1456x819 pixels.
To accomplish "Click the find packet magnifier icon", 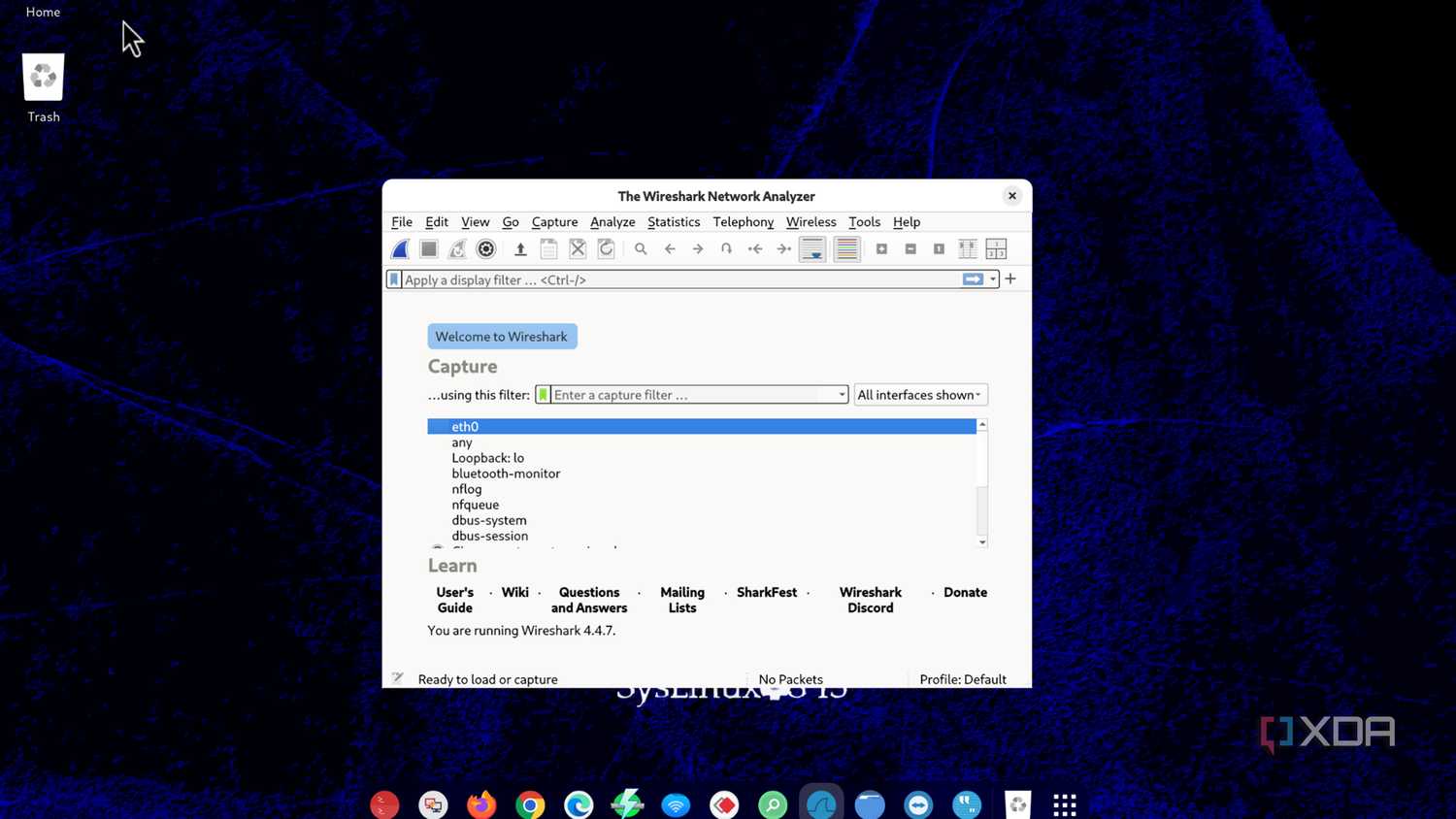I will 641,249.
